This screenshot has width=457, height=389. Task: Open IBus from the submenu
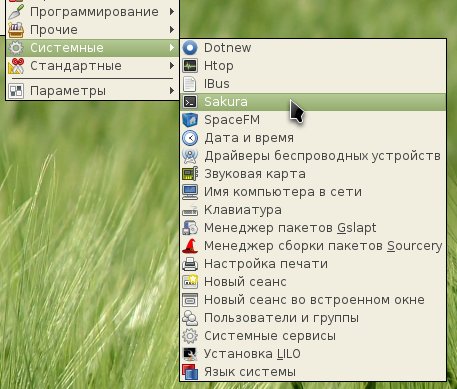pos(313,84)
